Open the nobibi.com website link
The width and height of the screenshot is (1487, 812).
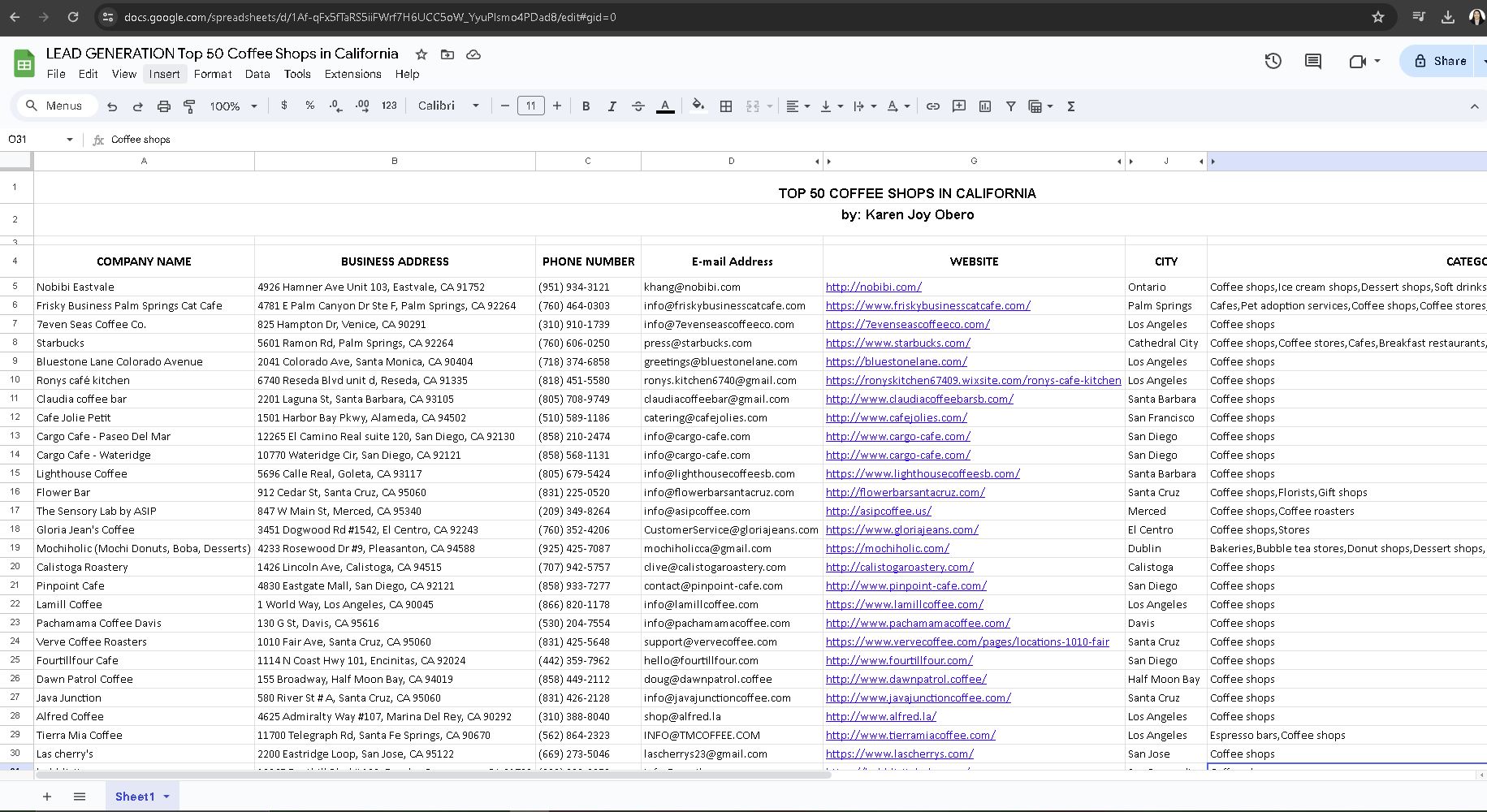pos(873,287)
